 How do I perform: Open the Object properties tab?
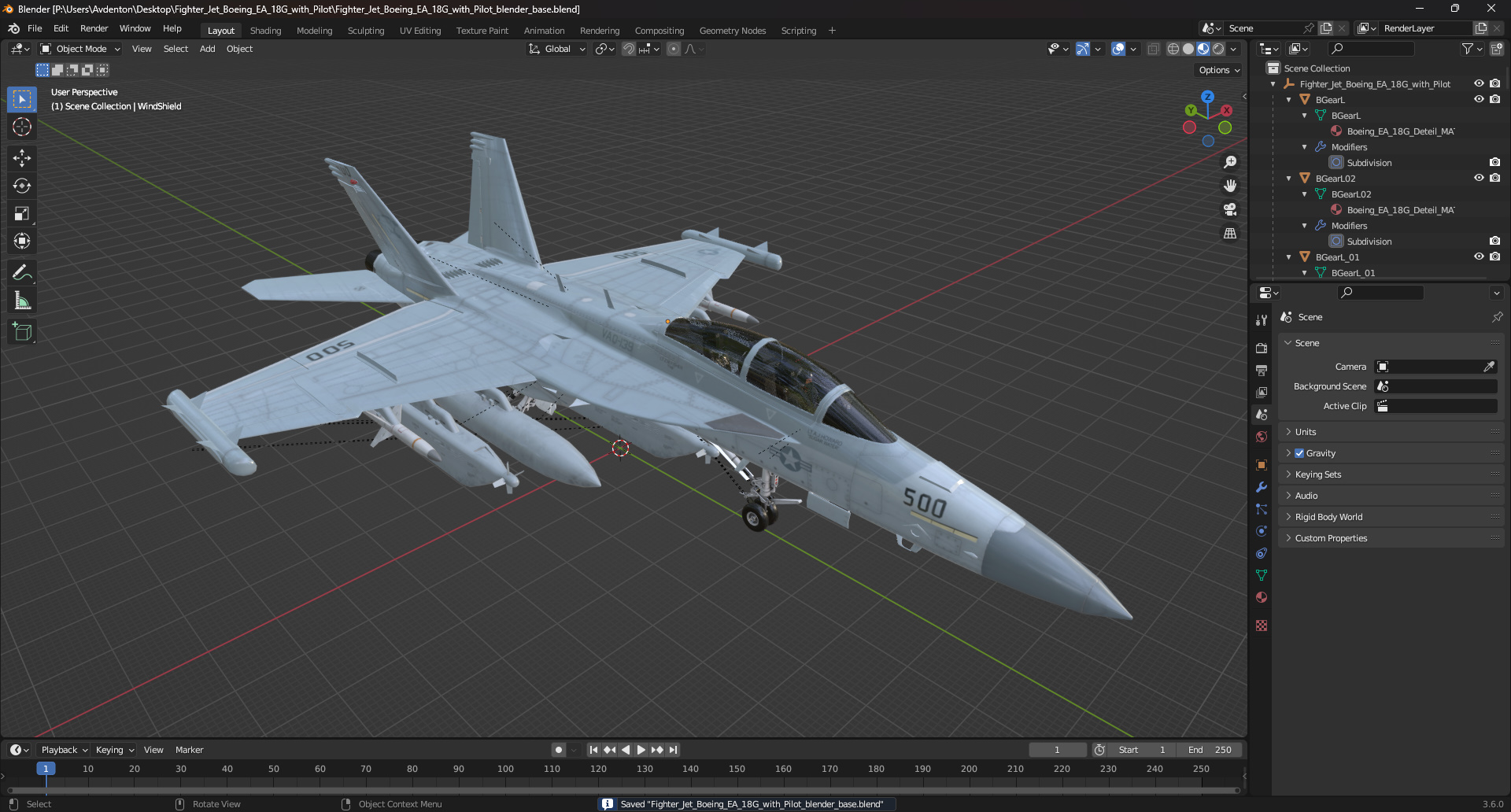click(x=1262, y=465)
